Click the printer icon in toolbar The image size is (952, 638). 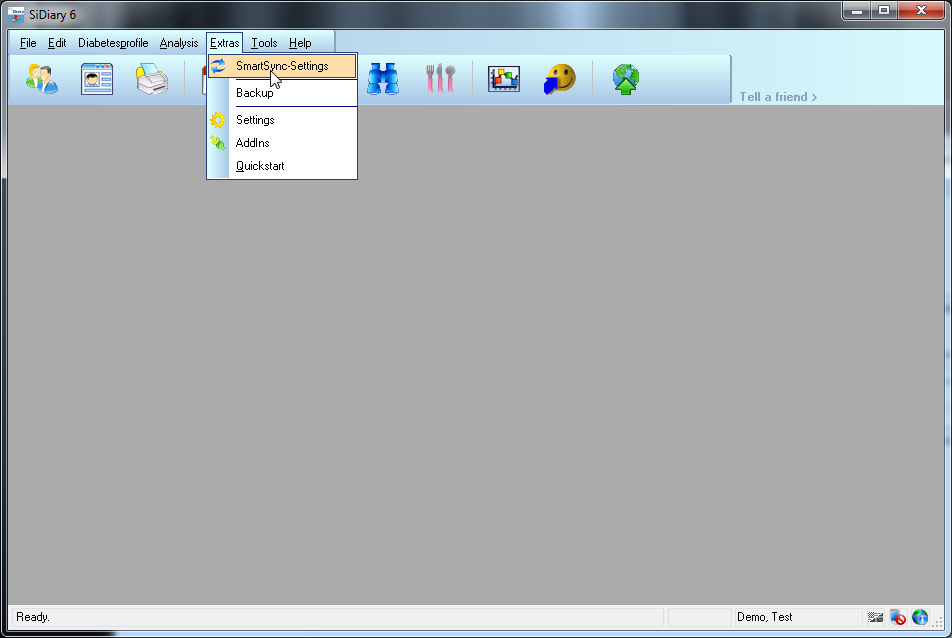coord(152,79)
